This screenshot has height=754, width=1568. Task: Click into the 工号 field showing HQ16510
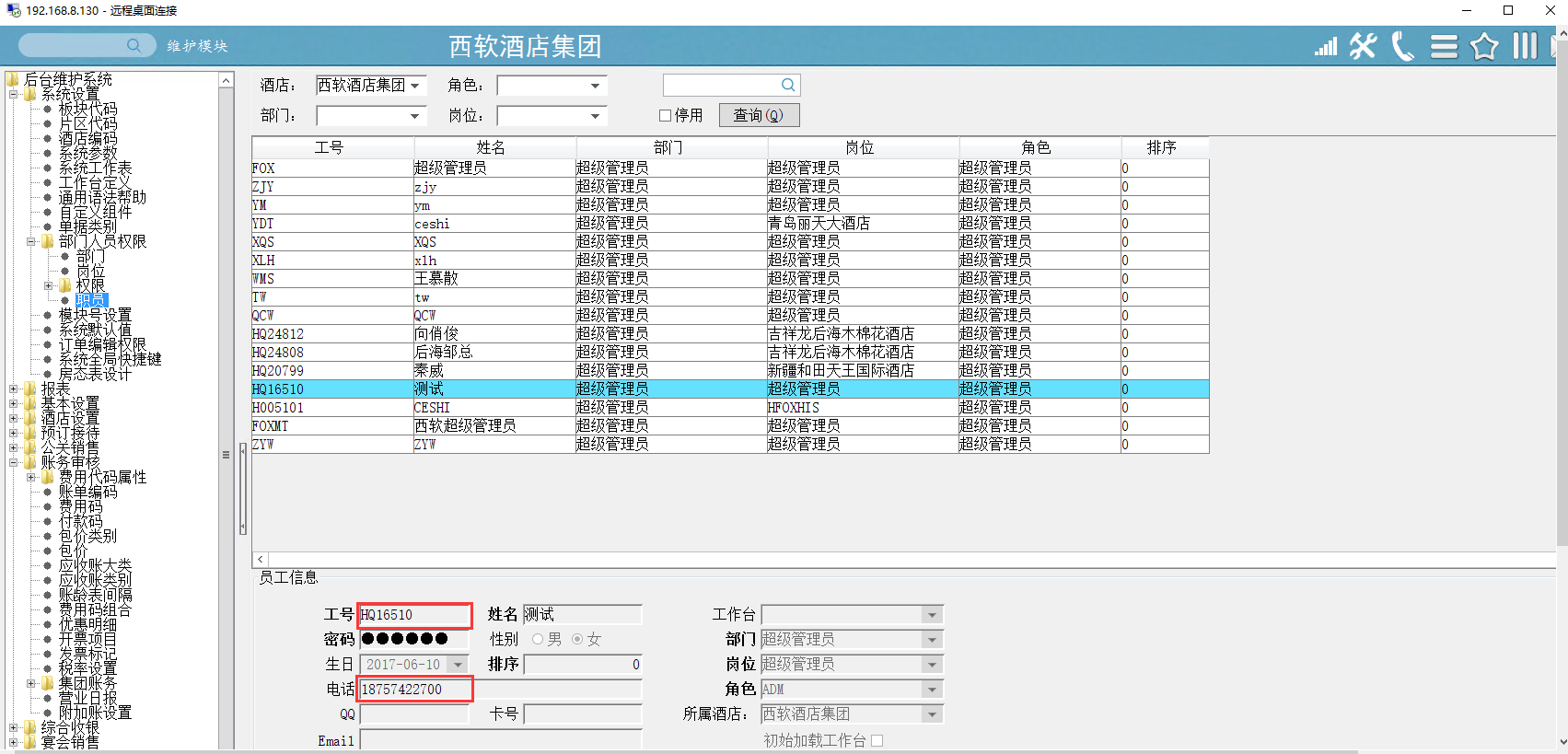coord(414,615)
